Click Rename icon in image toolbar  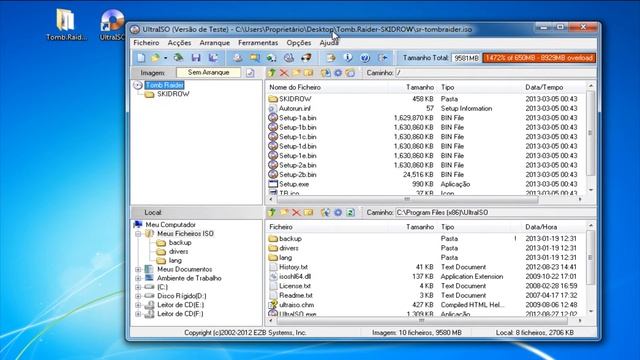coord(309,73)
